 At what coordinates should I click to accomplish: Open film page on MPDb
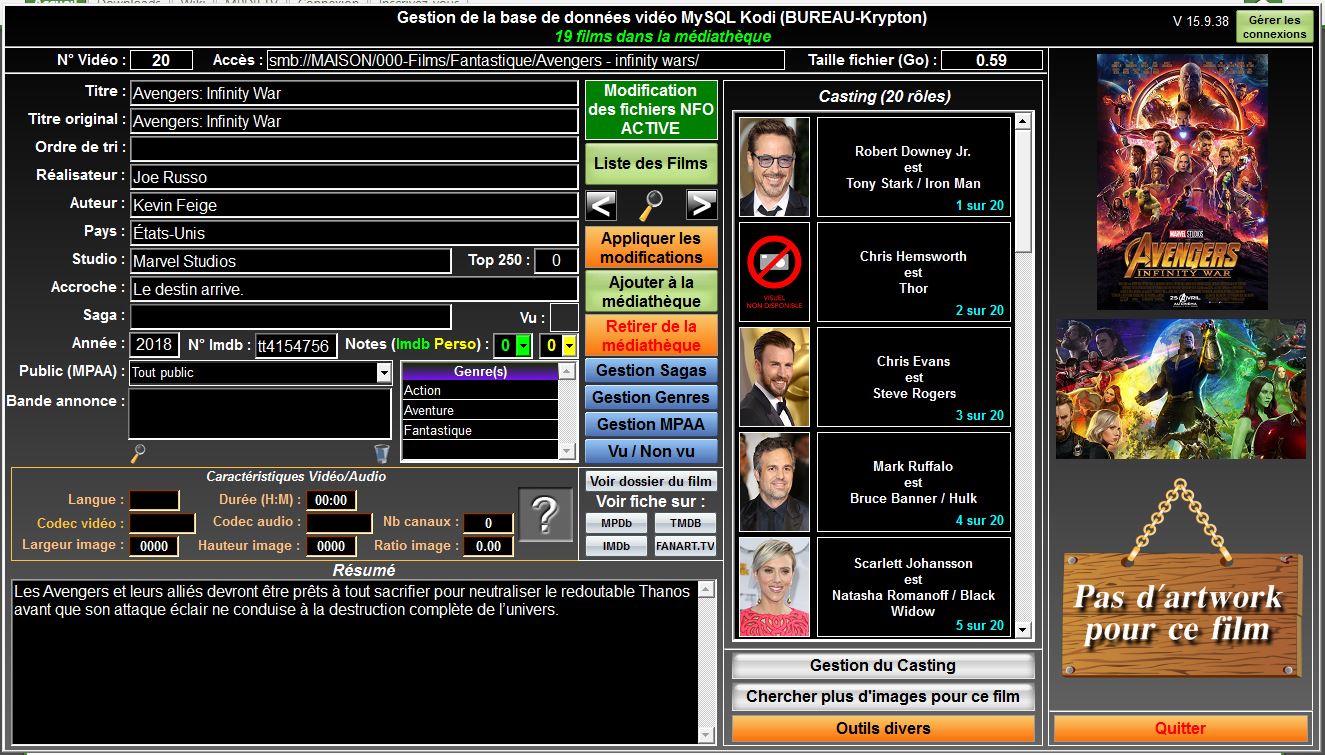(616, 522)
